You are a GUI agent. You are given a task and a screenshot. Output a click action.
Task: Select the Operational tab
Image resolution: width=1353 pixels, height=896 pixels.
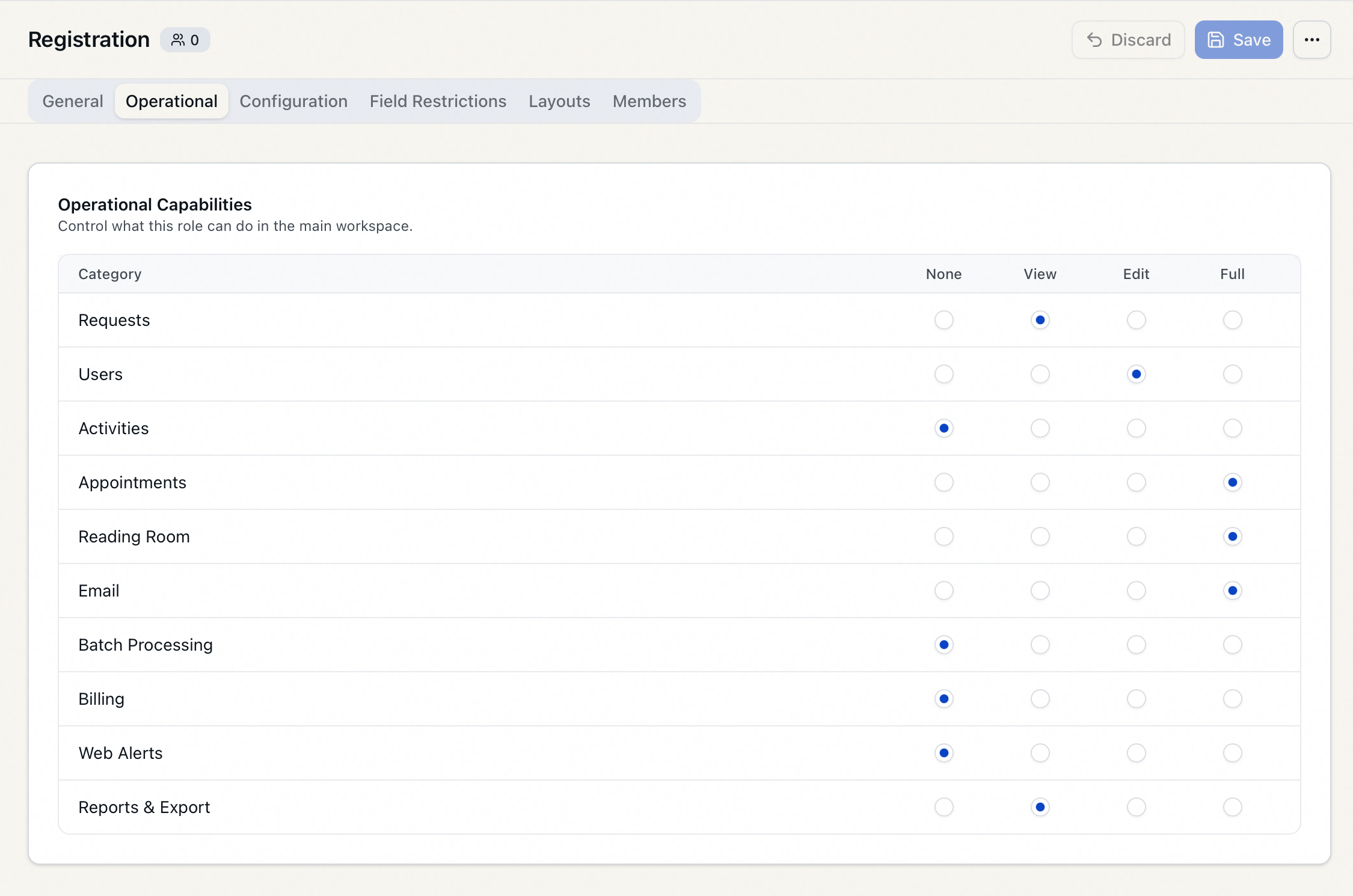171,101
